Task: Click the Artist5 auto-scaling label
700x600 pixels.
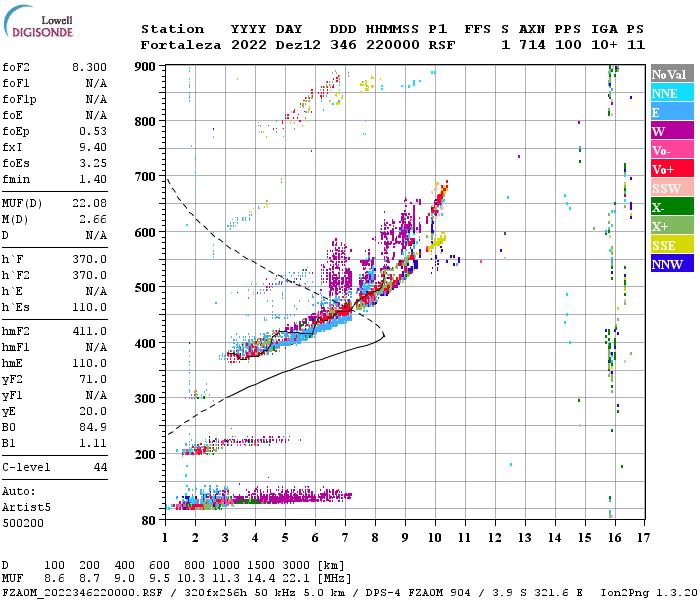Action: click(x=26, y=508)
